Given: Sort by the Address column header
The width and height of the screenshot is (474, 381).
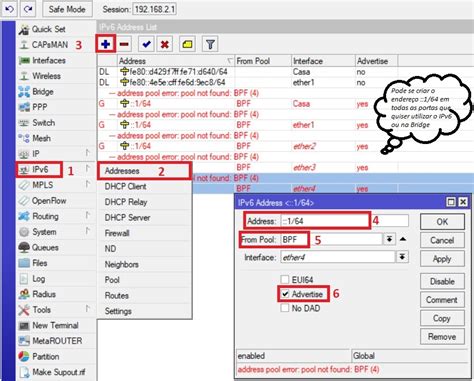Looking at the screenshot, I should [x=176, y=61].
